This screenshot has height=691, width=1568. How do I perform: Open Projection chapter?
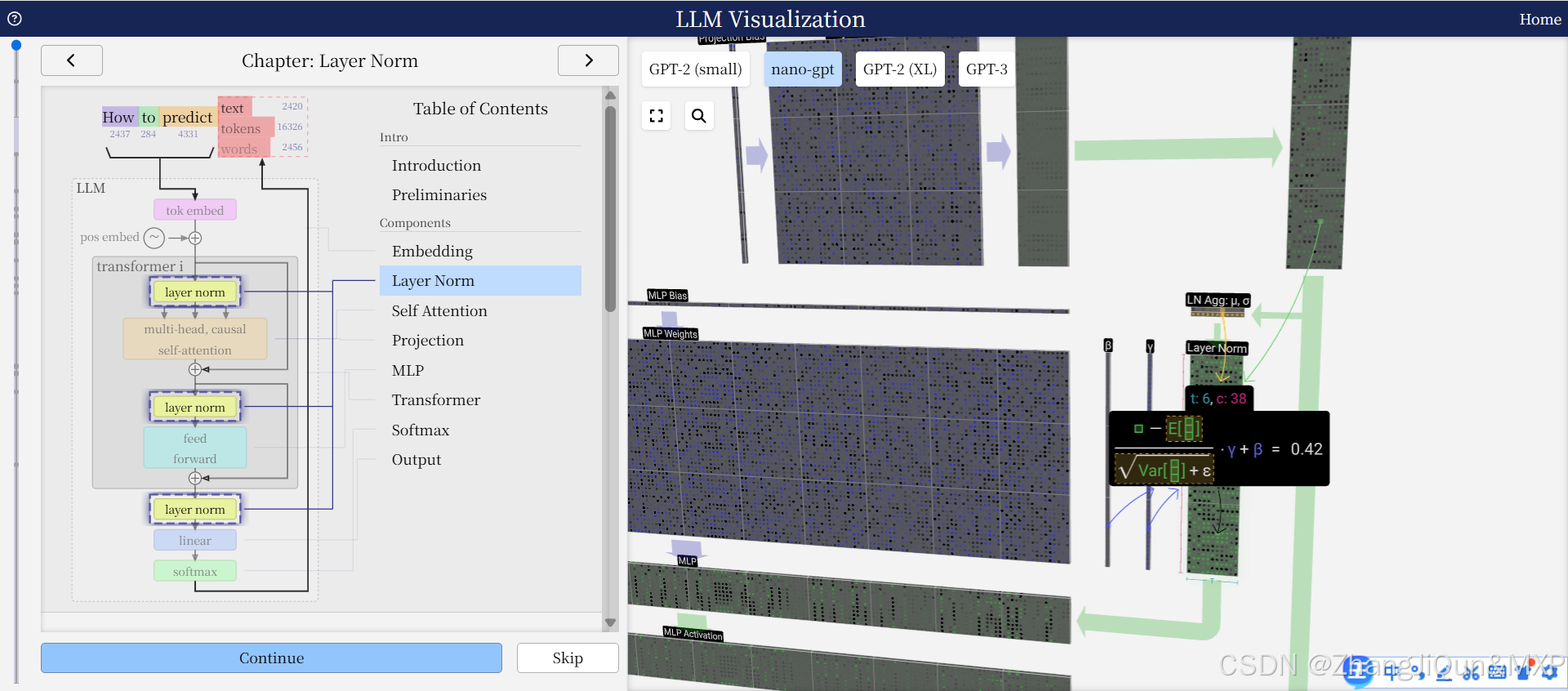click(480, 341)
